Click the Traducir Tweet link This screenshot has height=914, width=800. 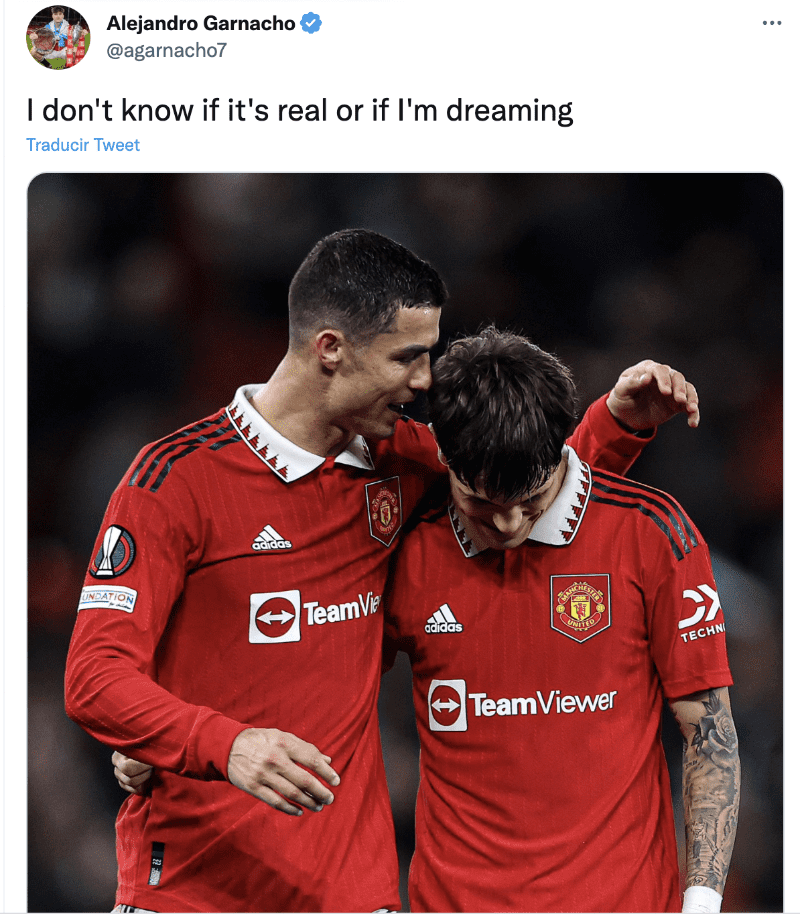83,145
